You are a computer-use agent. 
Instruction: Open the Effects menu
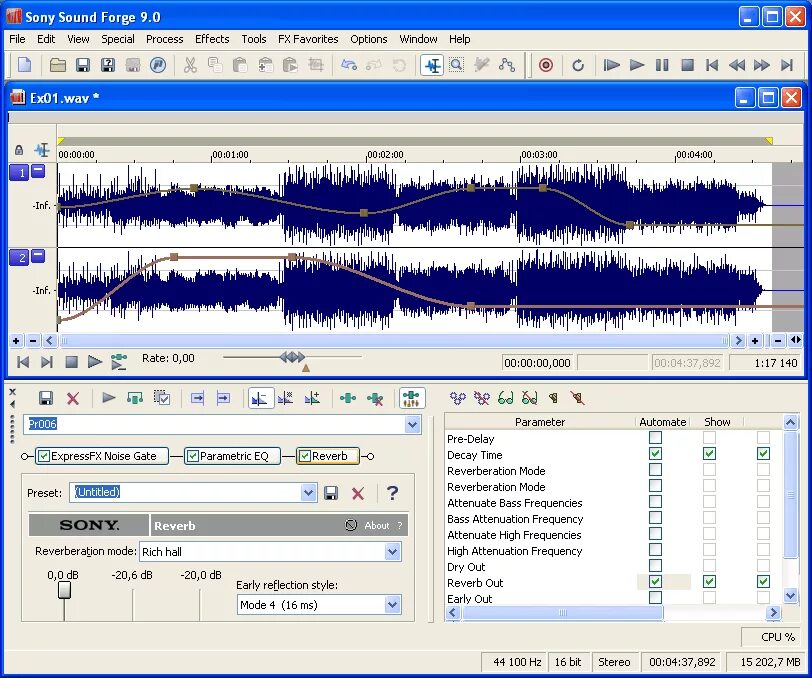tap(212, 39)
